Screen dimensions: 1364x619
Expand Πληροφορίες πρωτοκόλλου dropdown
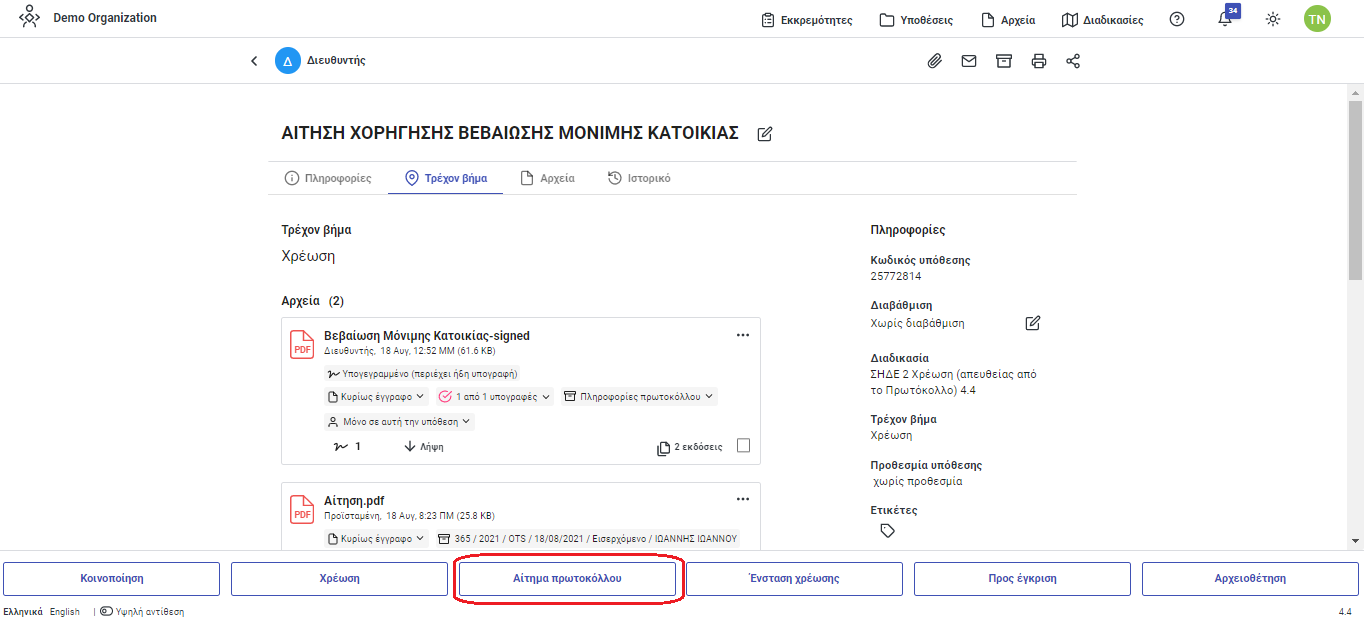tap(639, 397)
